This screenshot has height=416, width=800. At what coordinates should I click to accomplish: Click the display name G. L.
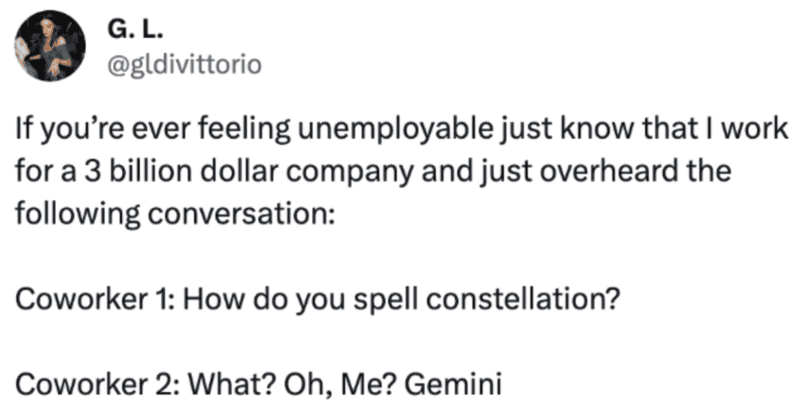coord(135,30)
